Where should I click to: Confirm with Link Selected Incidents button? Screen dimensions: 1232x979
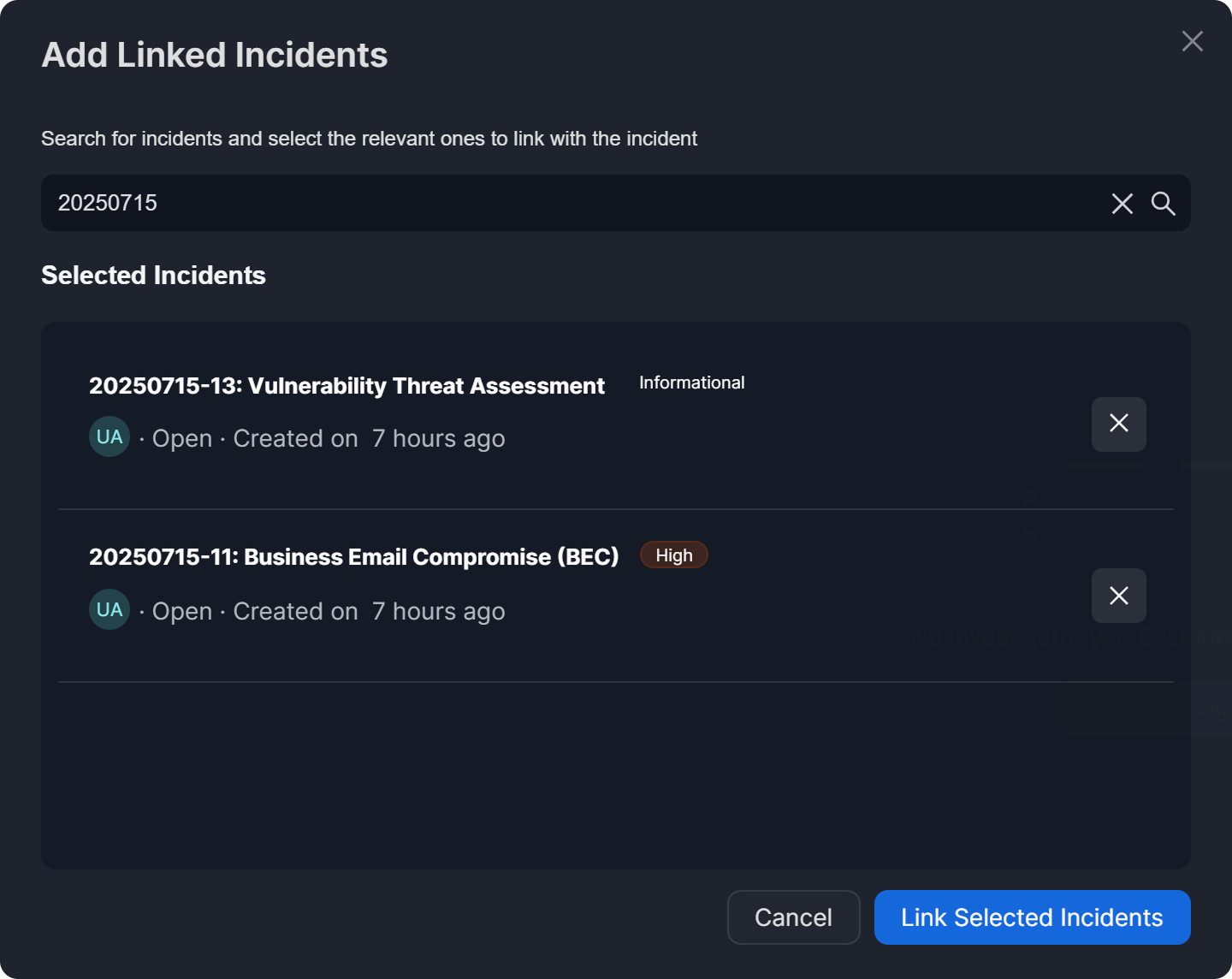(1032, 917)
